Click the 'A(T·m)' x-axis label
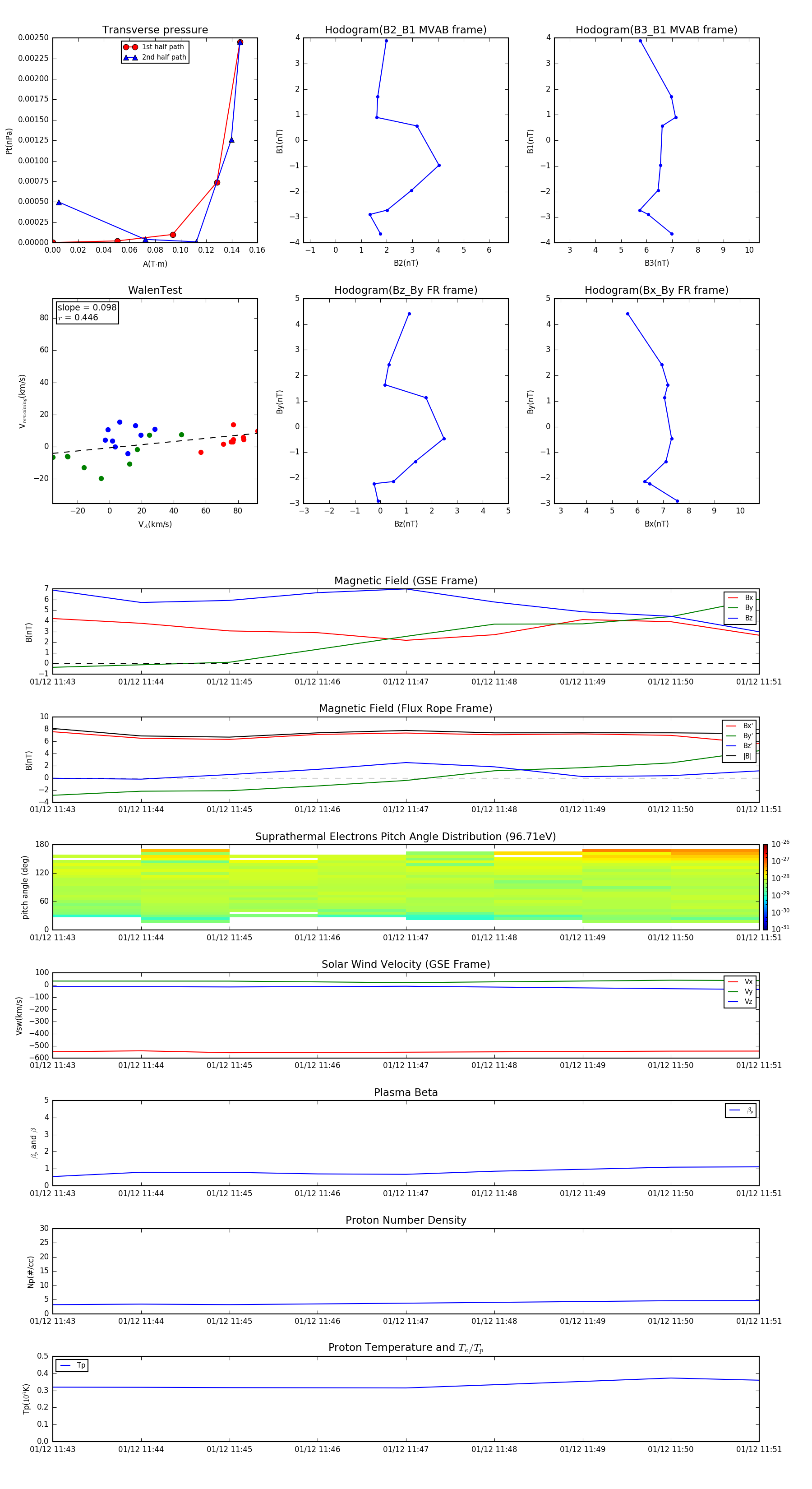This screenshot has height=1489, width=812. pyautogui.click(x=155, y=264)
